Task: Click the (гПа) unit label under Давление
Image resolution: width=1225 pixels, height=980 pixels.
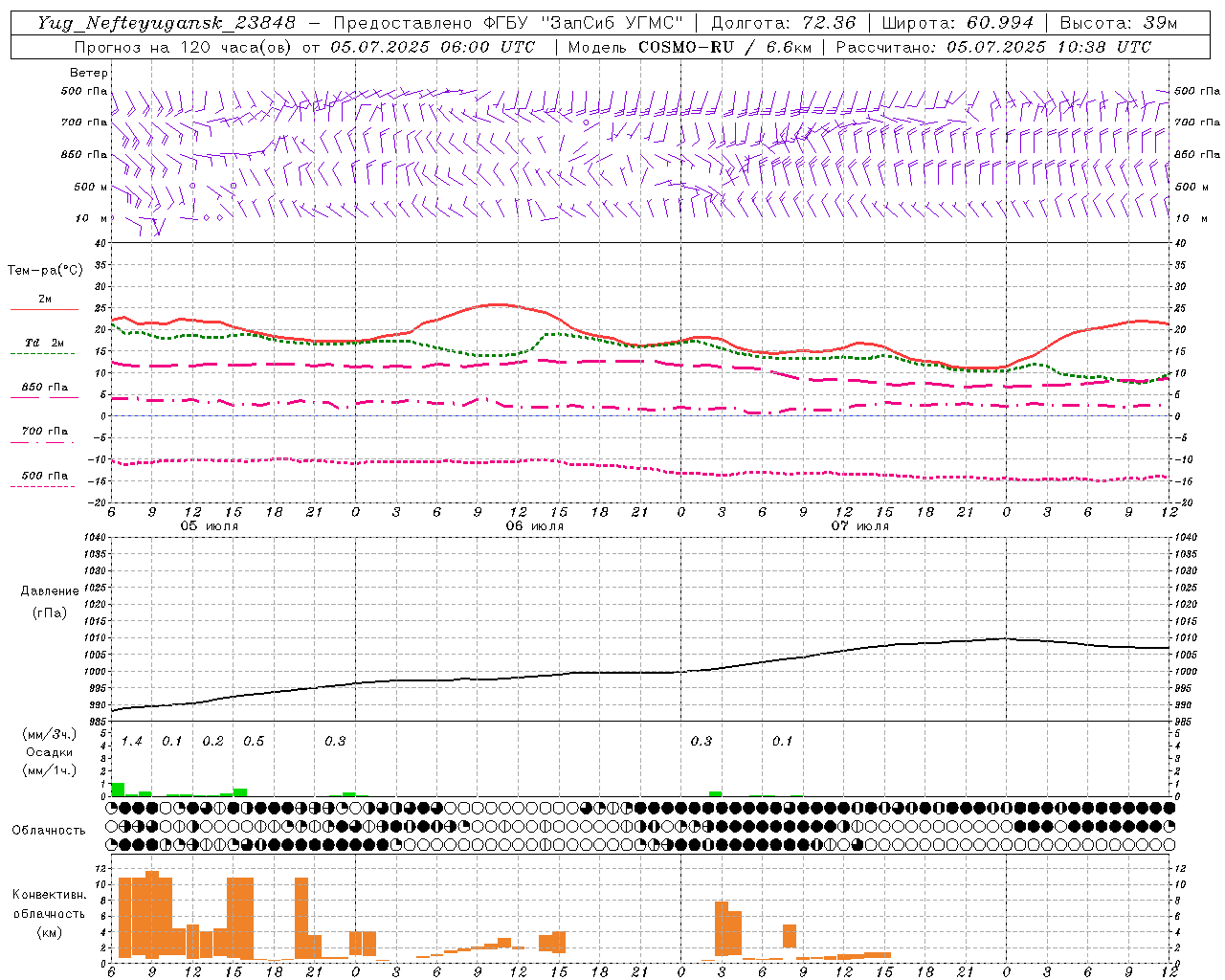Action: 50,612
